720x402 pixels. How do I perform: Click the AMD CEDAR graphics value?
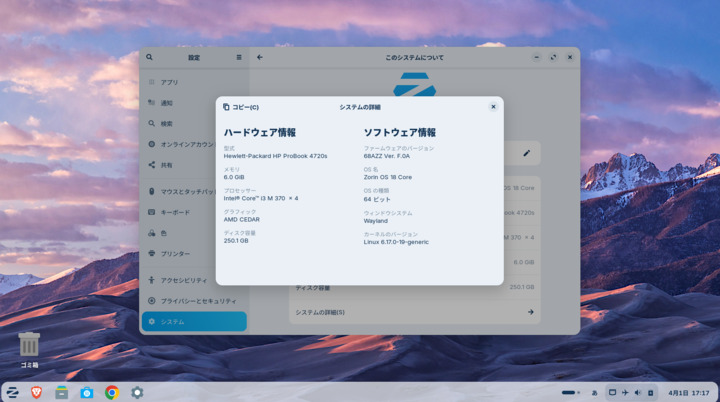(x=242, y=220)
